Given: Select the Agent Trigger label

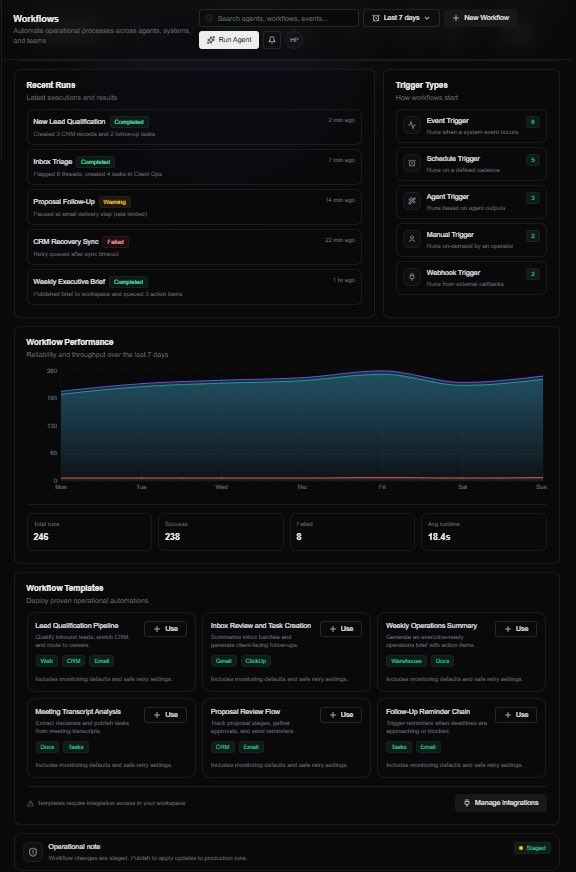Looking at the screenshot, I should pos(448,197).
